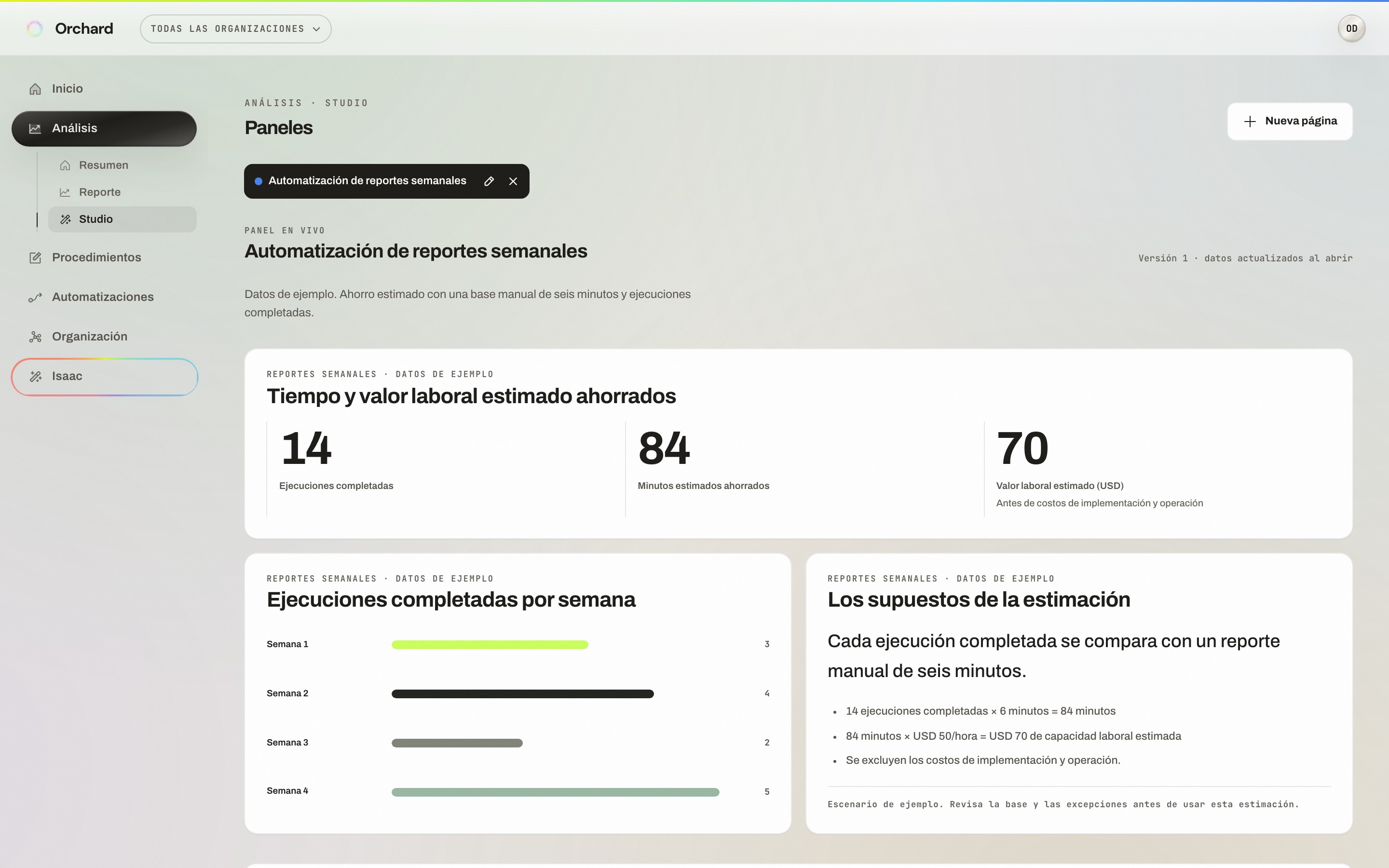Click the Procedimientos edit-note icon
Image resolution: width=1389 pixels, height=868 pixels.
pos(35,258)
